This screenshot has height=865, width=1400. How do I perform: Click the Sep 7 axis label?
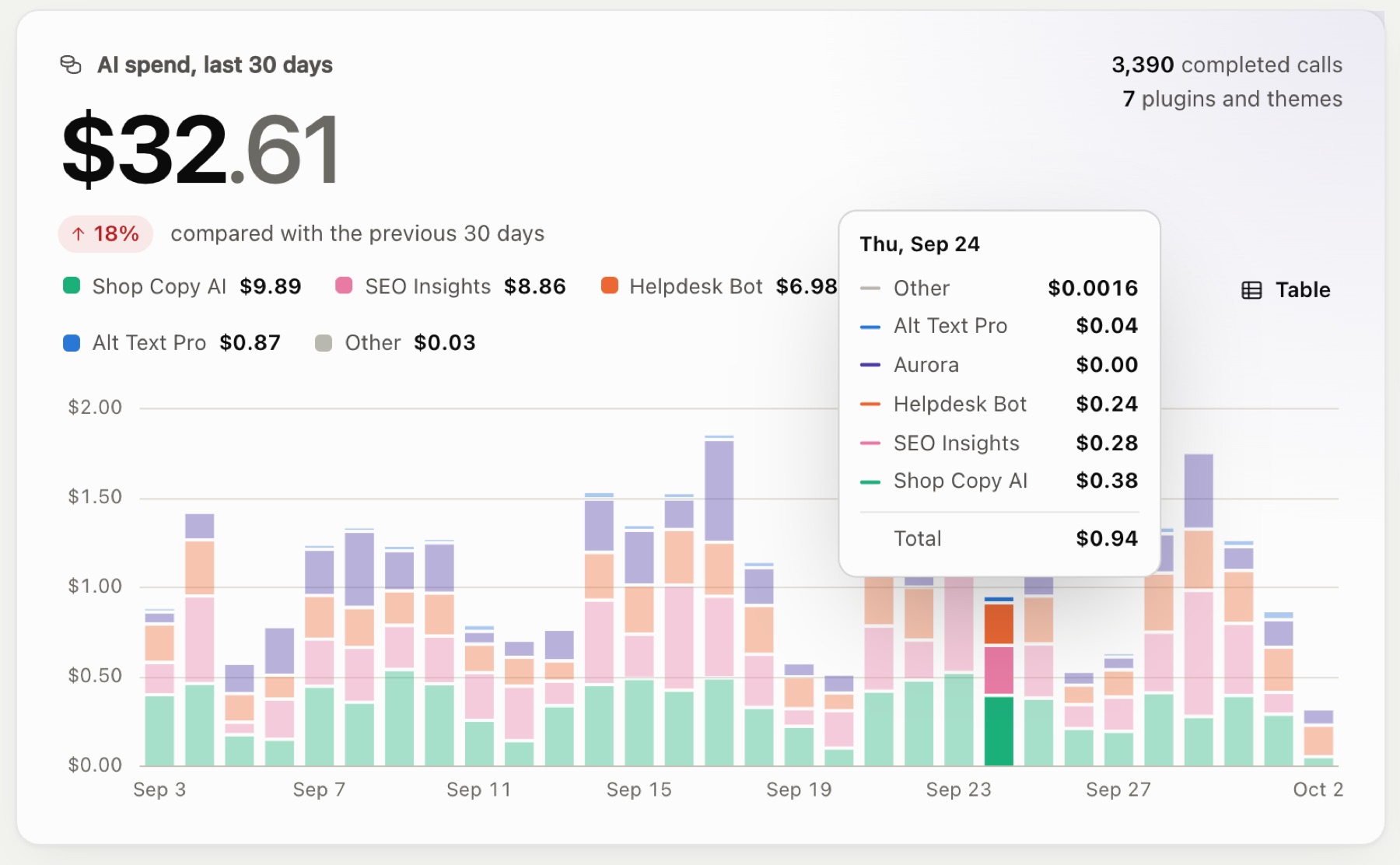319,790
